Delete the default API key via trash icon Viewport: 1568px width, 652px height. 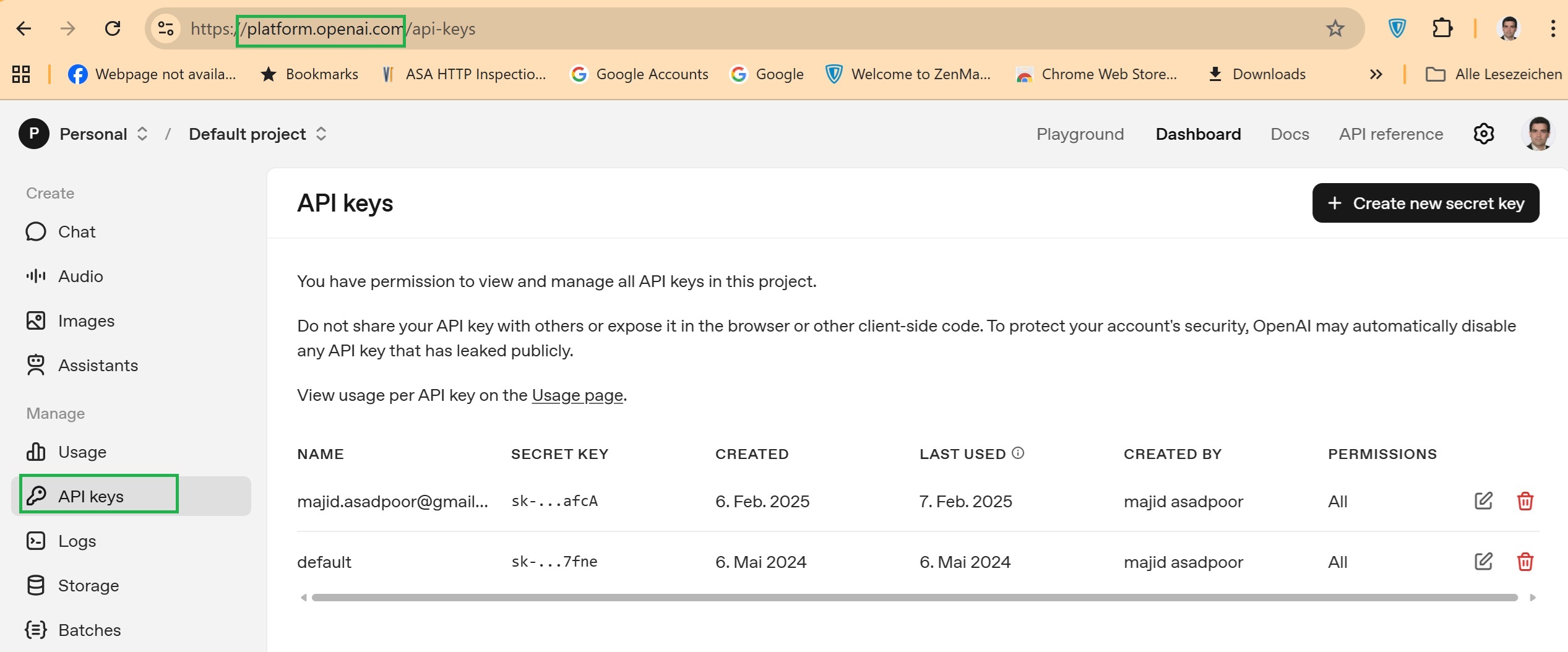[x=1525, y=562]
